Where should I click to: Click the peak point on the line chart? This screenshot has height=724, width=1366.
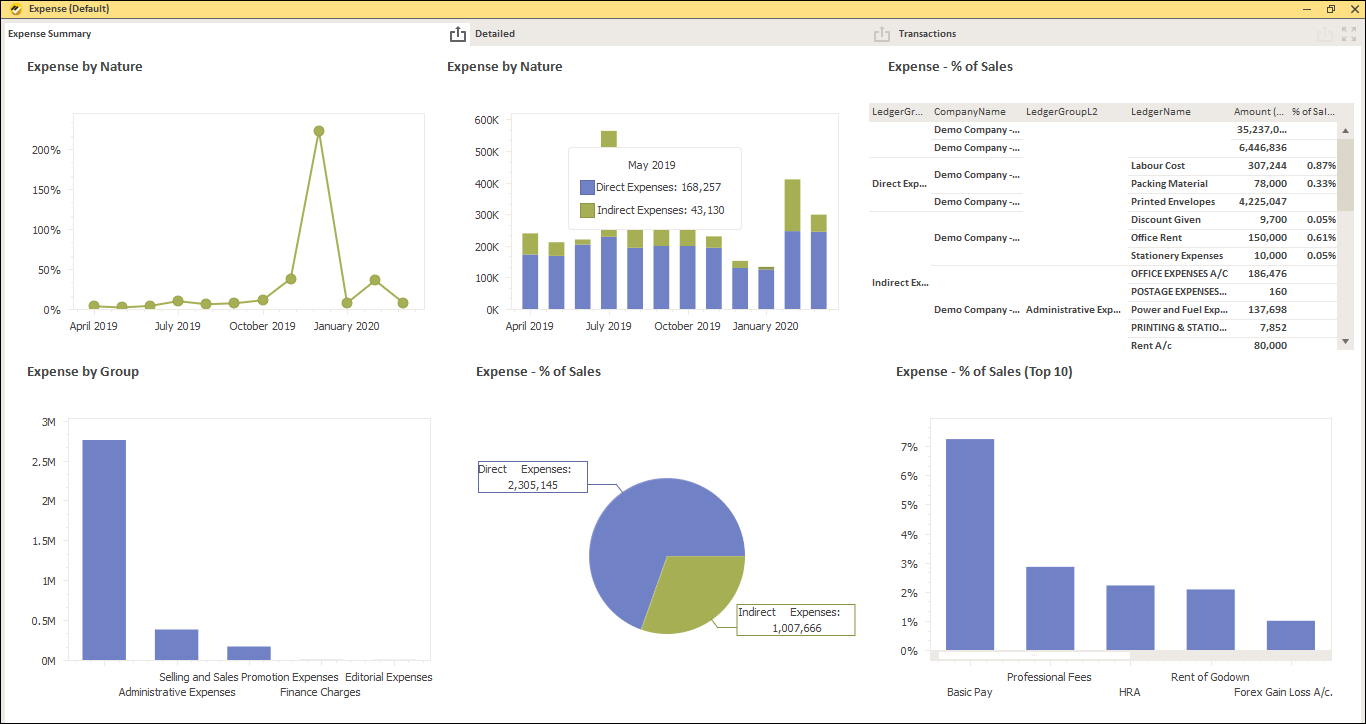coord(318,130)
